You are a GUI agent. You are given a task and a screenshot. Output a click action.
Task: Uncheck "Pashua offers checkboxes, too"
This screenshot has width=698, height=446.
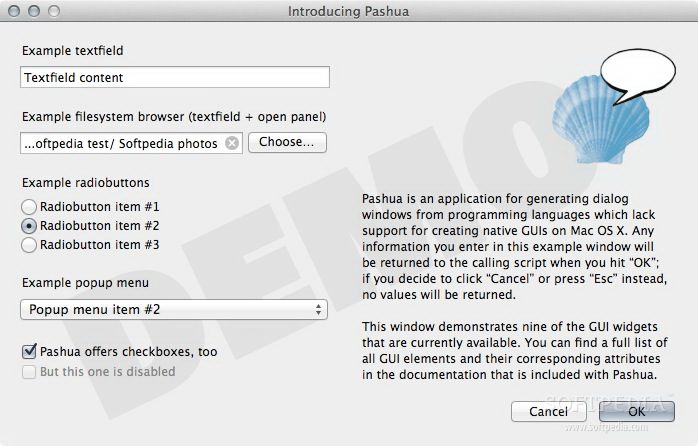click(28, 352)
